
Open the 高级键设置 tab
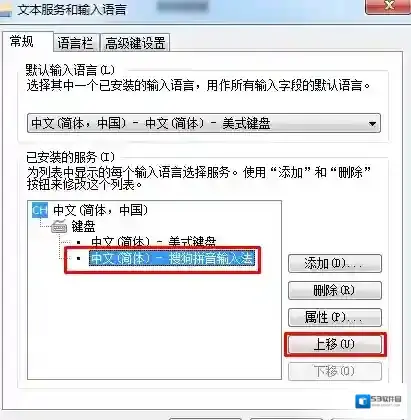135,43
